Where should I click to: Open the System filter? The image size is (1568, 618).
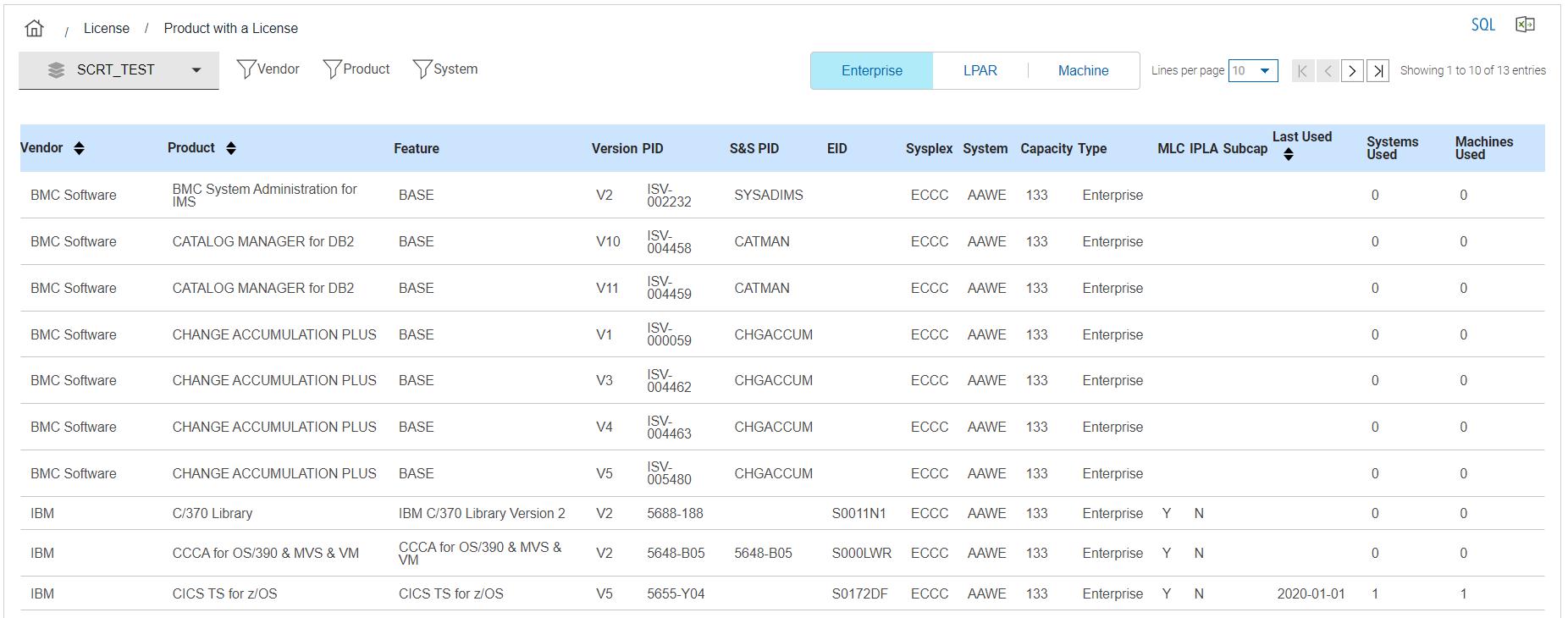pyautogui.click(x=445, y=69)
